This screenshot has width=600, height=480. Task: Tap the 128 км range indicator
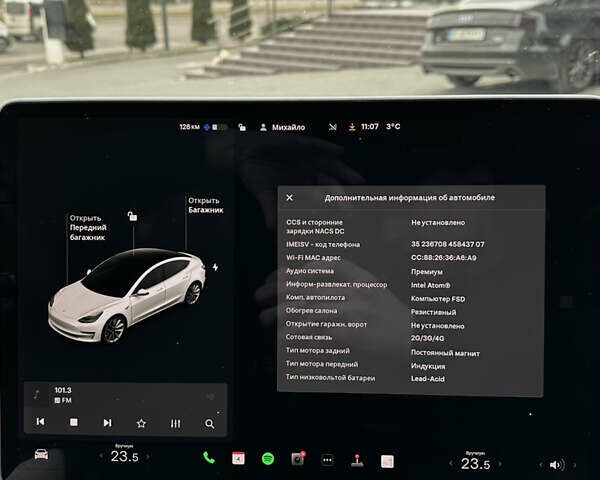[x=189, y=127]
